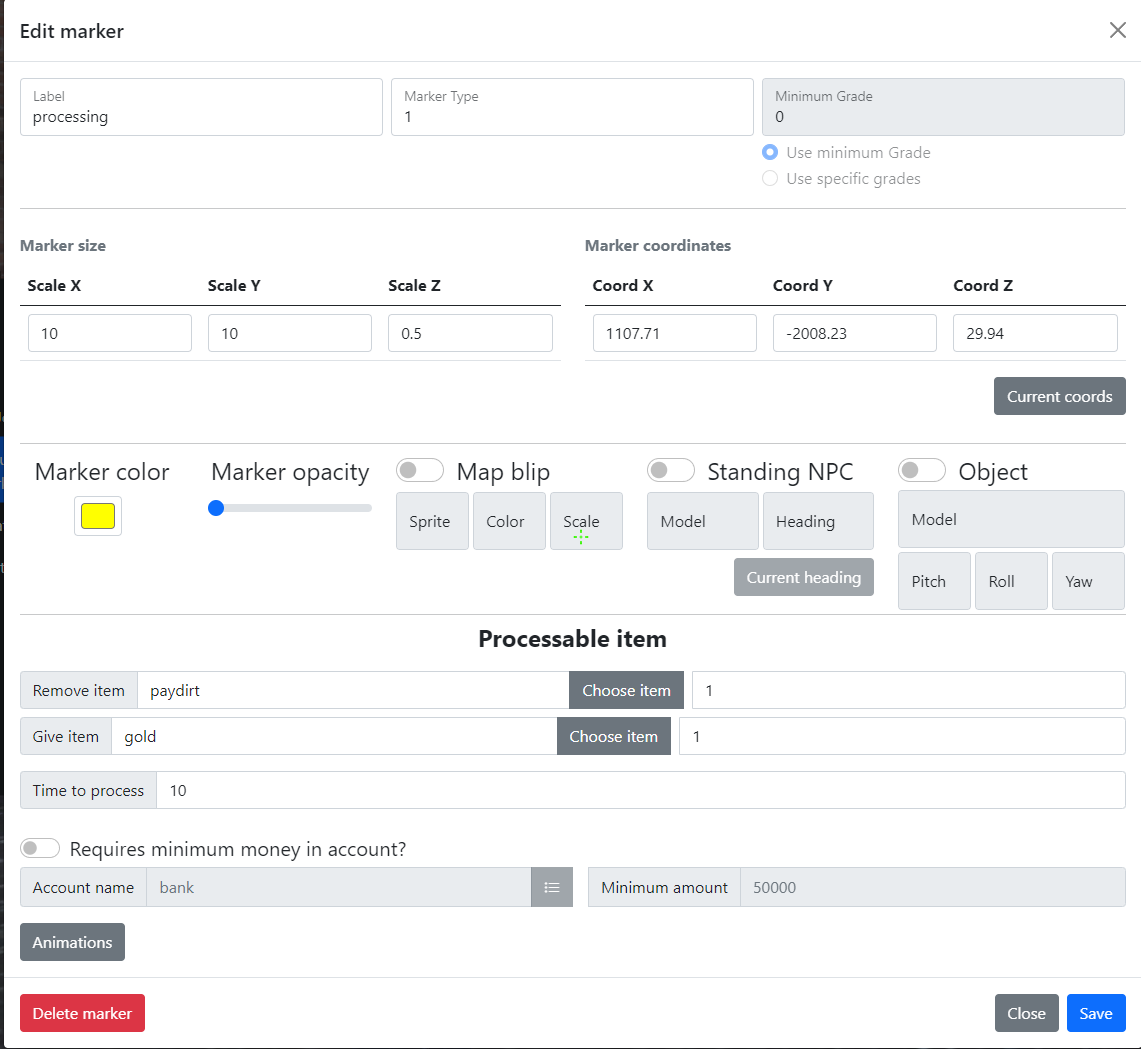Enable the Standing NPC switch
Viewport: 1141px width, 1049px height.
tap(670, 470)
